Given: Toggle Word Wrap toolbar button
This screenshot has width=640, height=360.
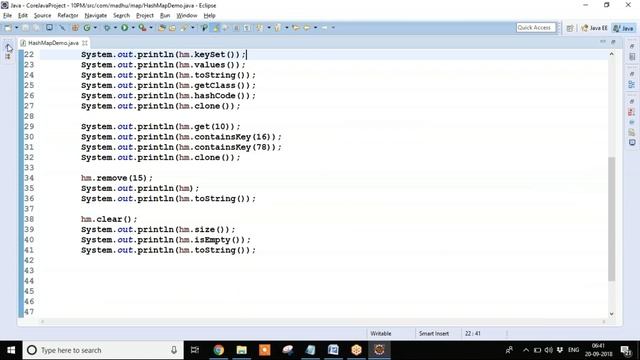Looking at the screenshot, I should (x=225, y=28).
